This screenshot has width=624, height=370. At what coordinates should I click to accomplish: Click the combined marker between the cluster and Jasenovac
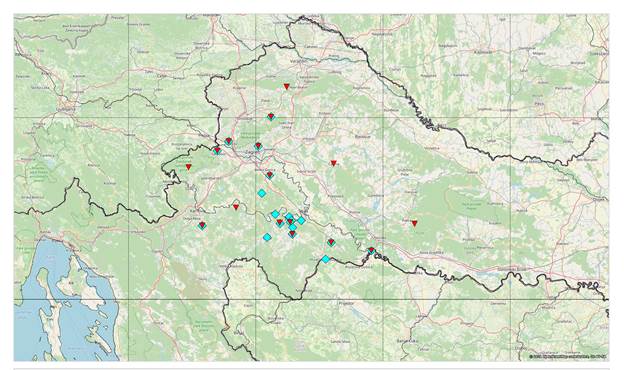click(331, 242)
